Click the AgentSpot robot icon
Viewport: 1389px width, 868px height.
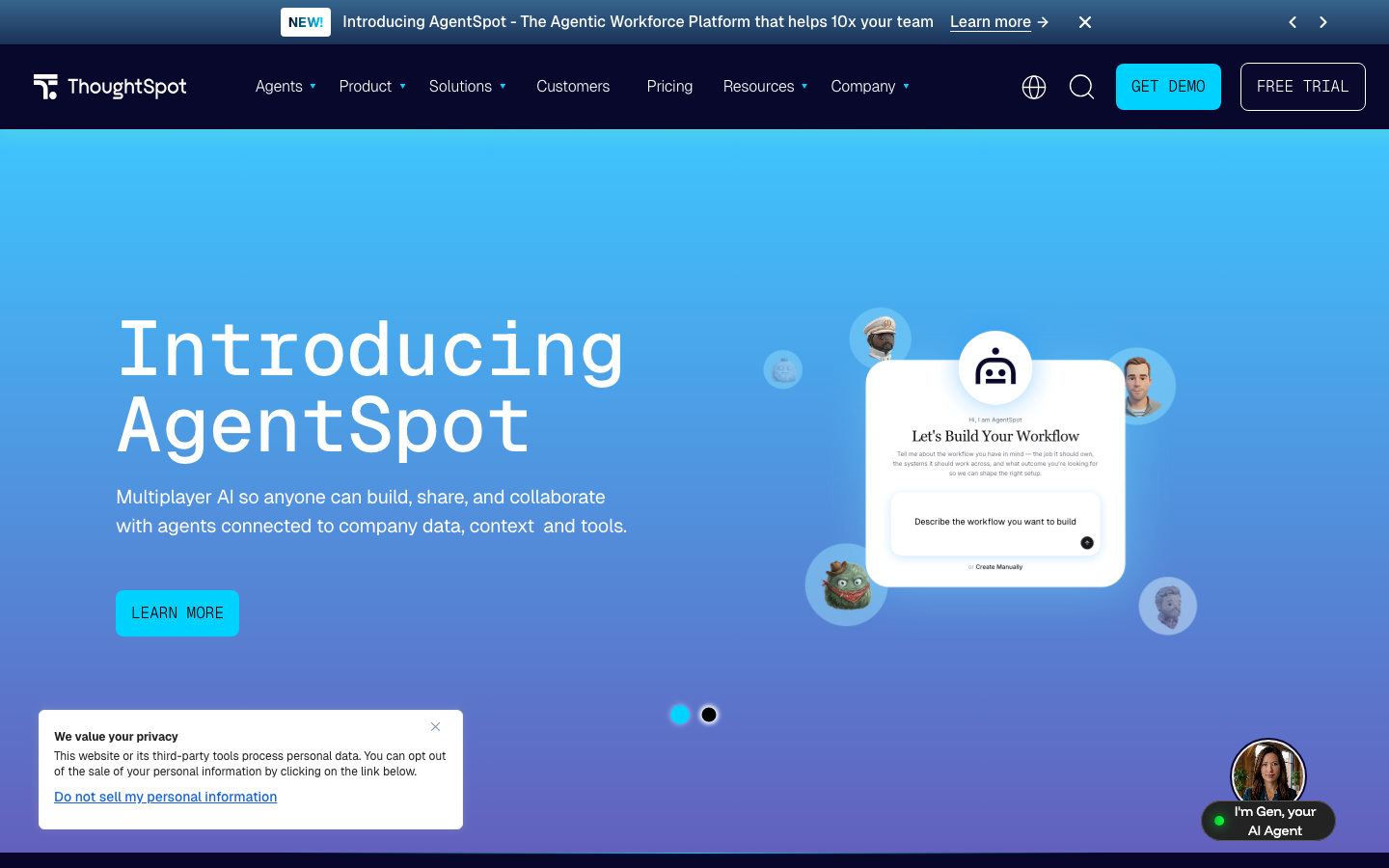[995, 368]
